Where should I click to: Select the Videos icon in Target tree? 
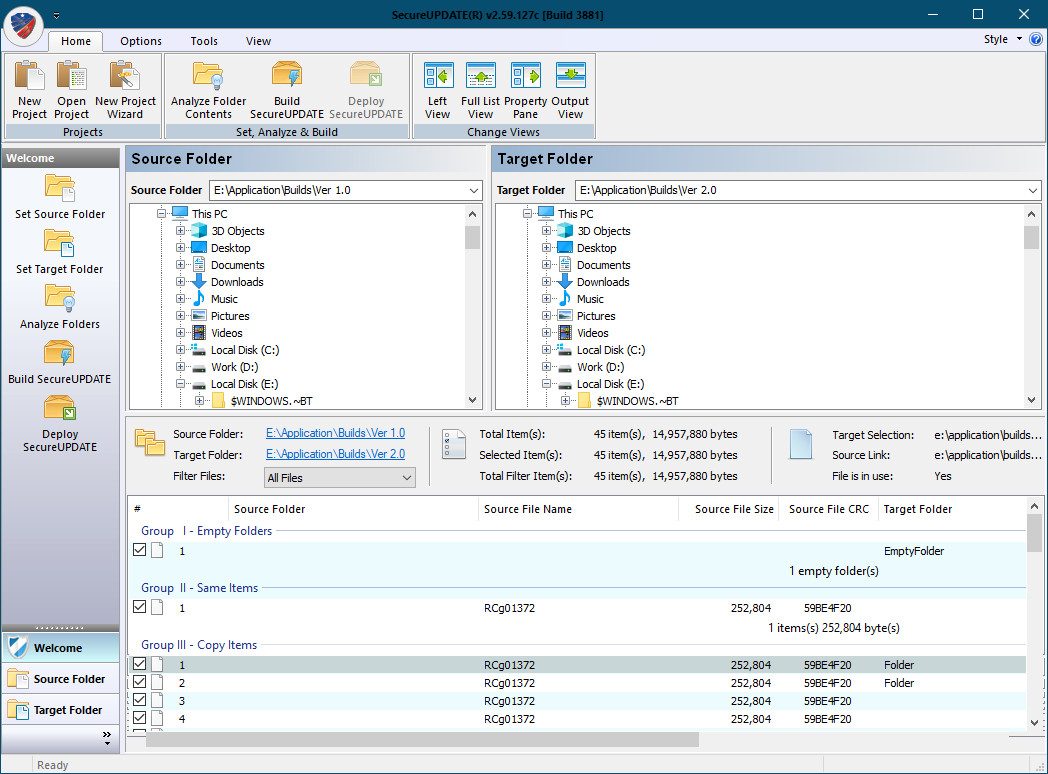pos(565,333)
